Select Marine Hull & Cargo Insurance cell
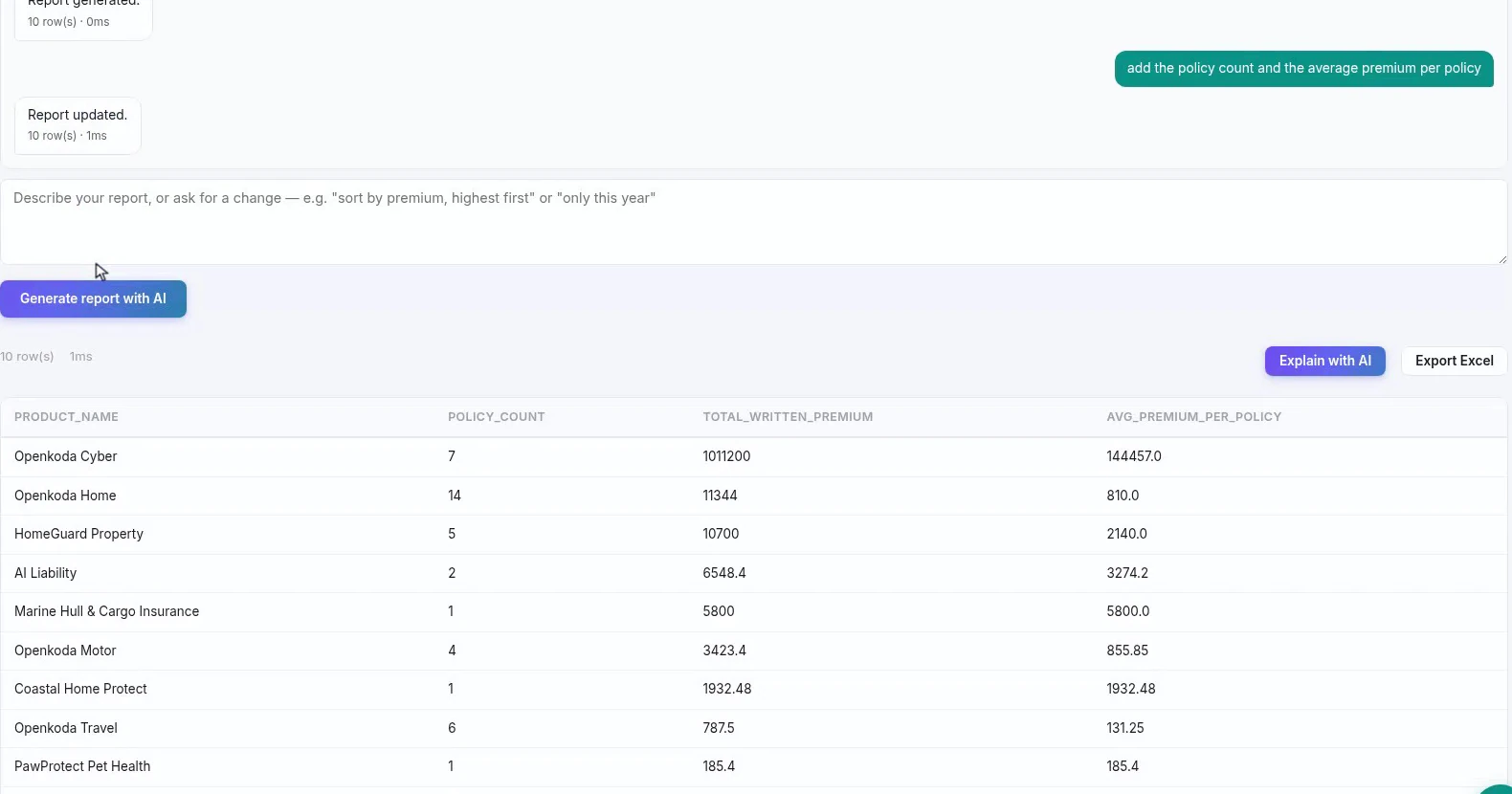Viewport: 1512px width, 794px height. [x=106, y=611]
